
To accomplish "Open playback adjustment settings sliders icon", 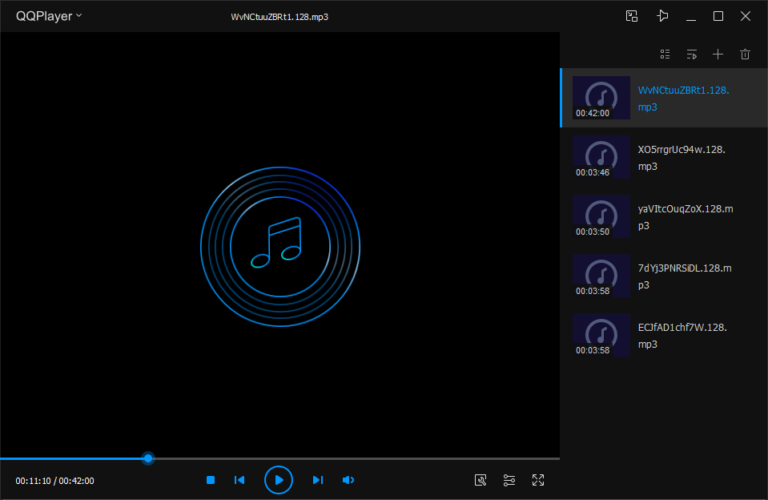I will click(509, 480).
